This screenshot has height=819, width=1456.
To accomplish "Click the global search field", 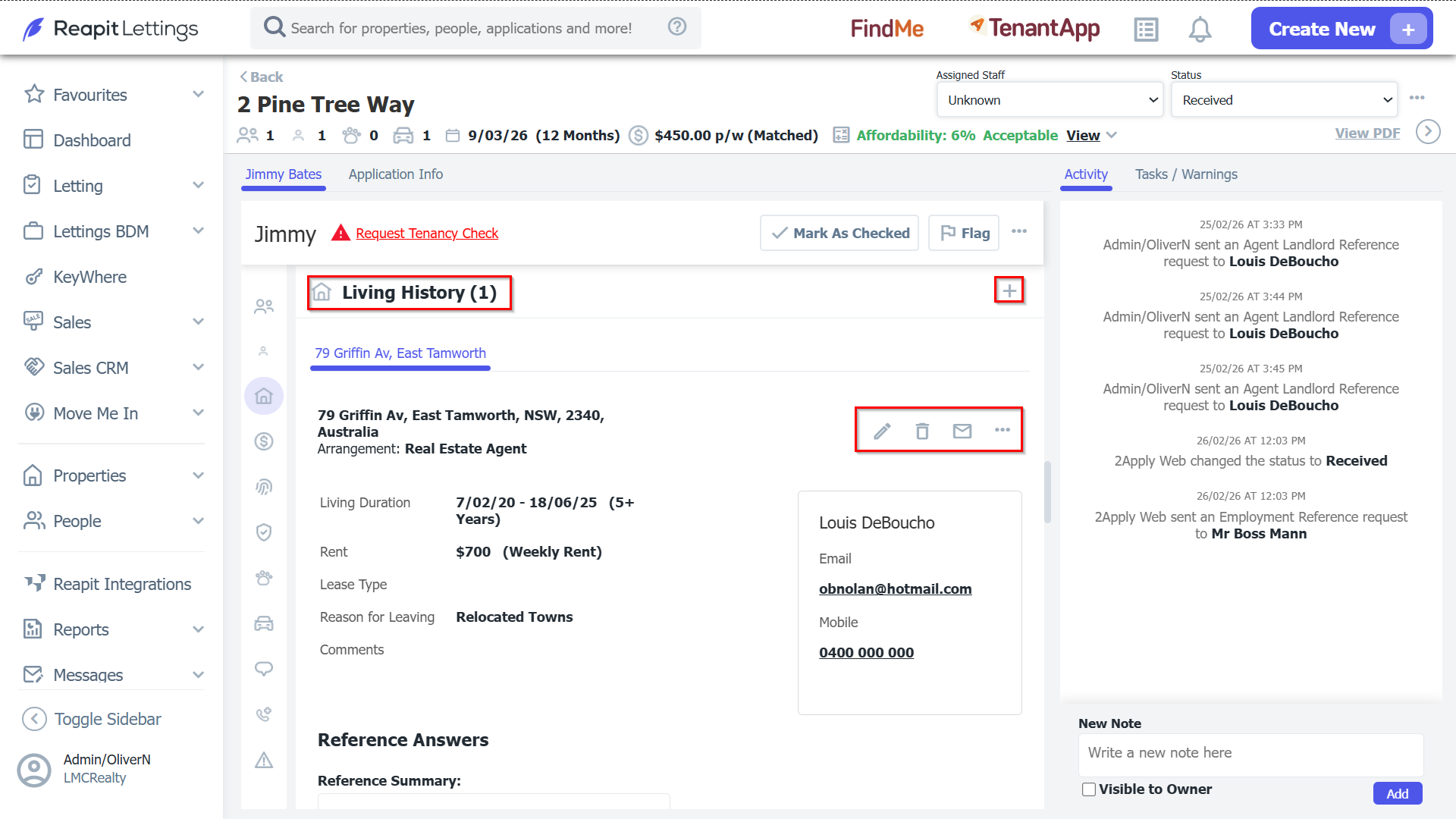I will point(475,28).
